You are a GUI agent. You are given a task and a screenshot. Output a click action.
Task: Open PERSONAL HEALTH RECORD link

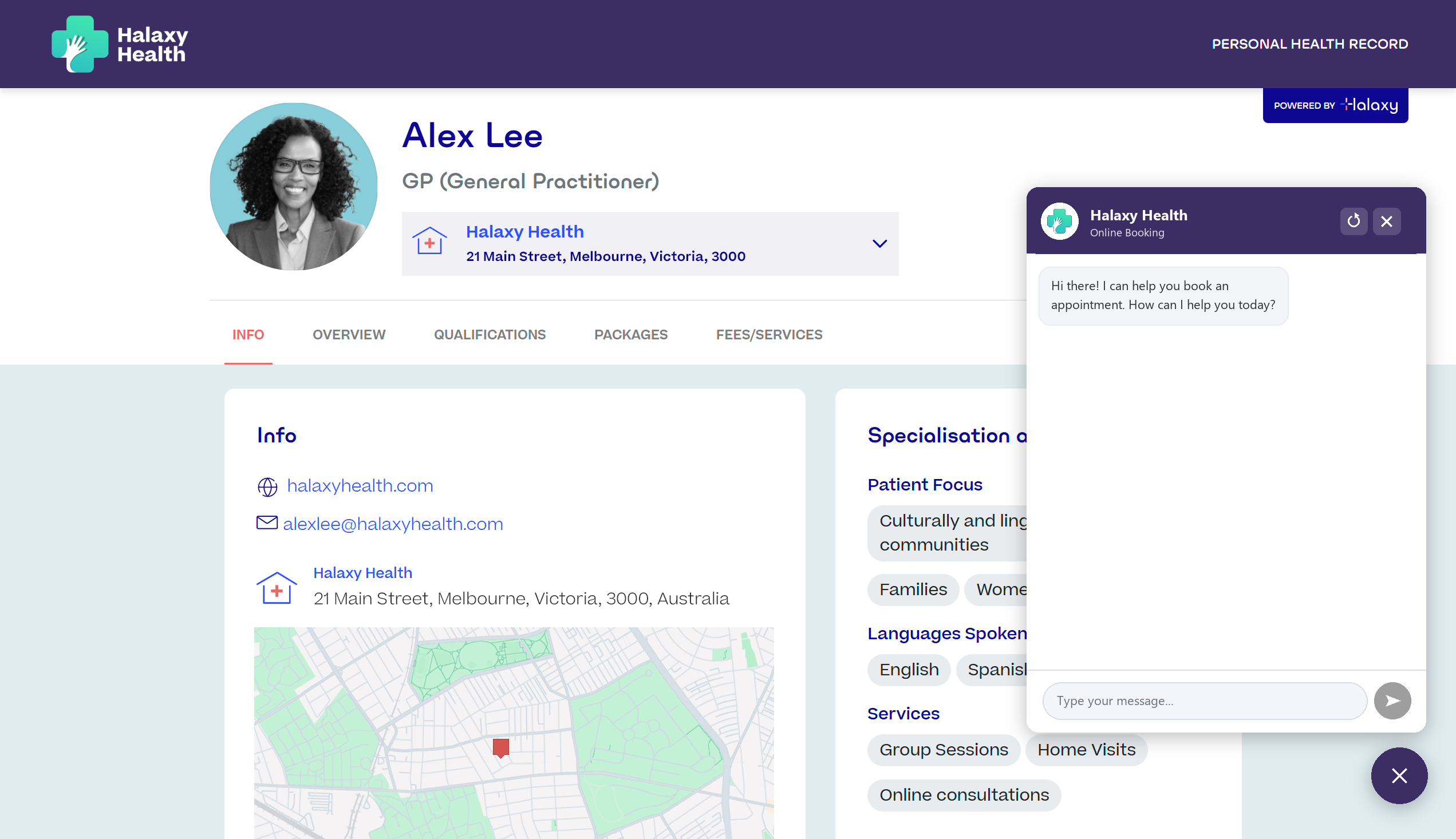[x=1309, y=45]
